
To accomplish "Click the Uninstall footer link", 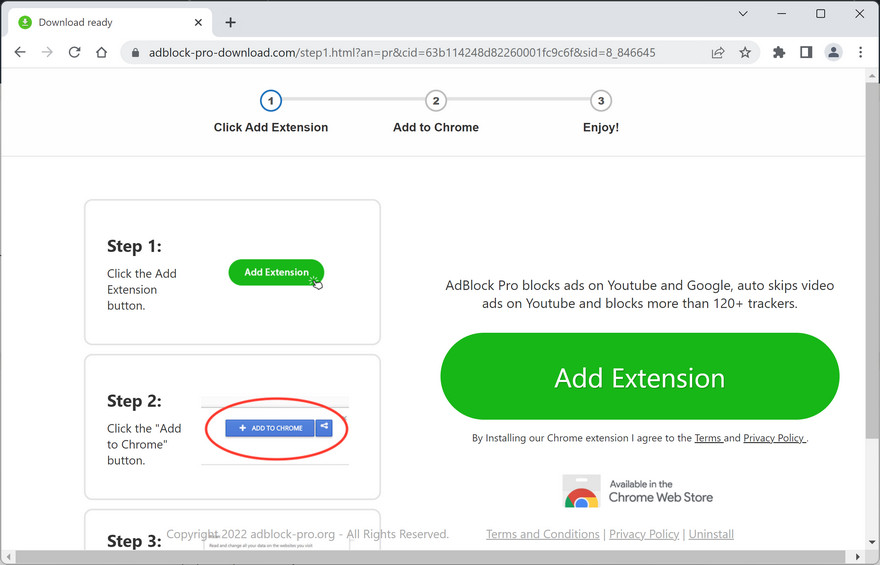I will pos(711,534).
